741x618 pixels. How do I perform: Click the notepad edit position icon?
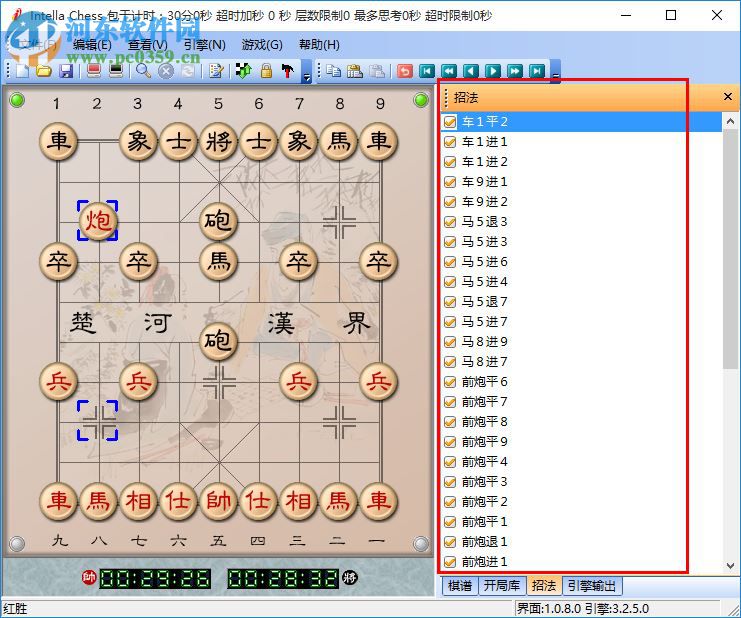point(216,71)
